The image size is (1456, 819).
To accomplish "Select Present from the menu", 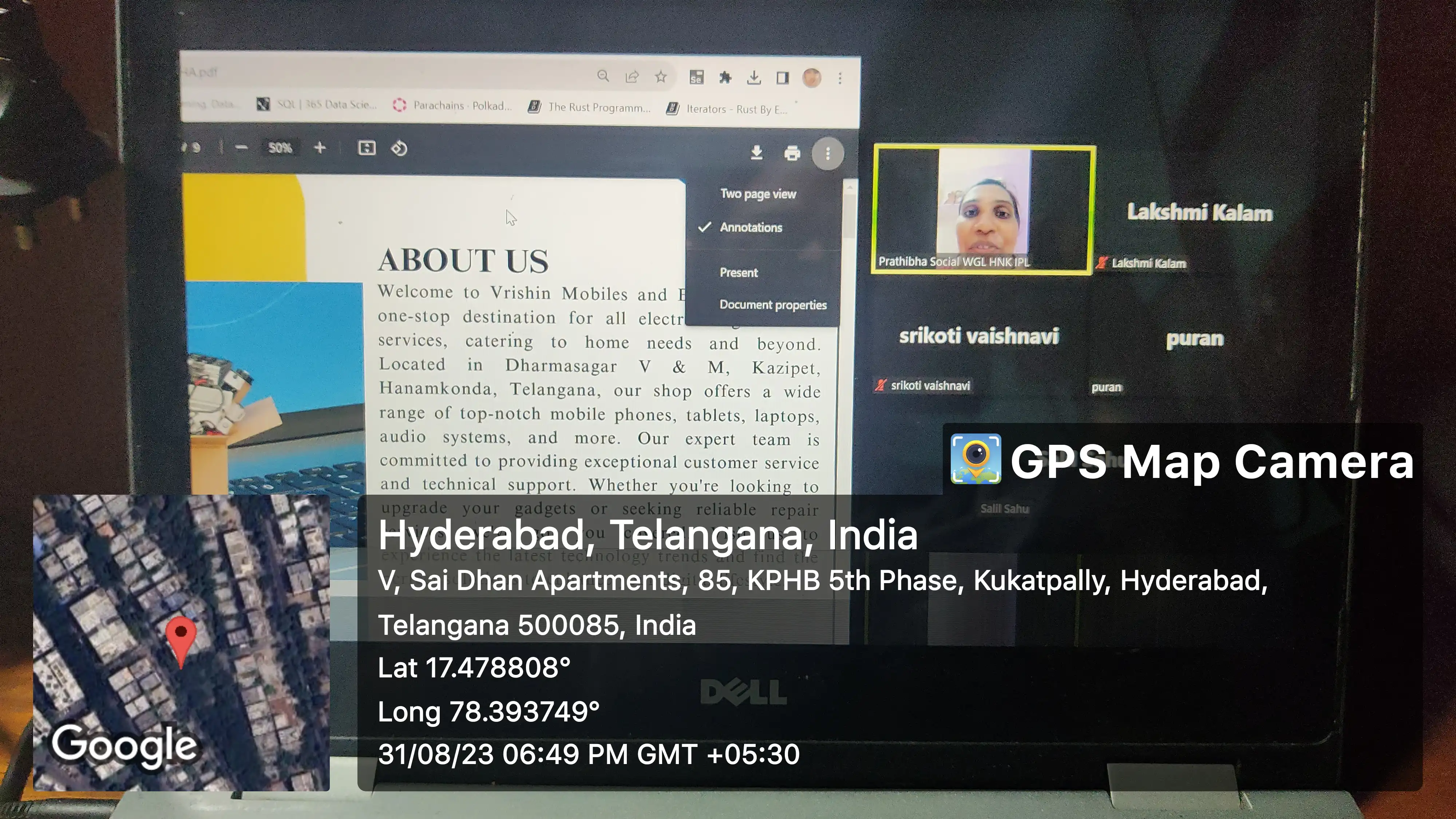I will 738,272.
